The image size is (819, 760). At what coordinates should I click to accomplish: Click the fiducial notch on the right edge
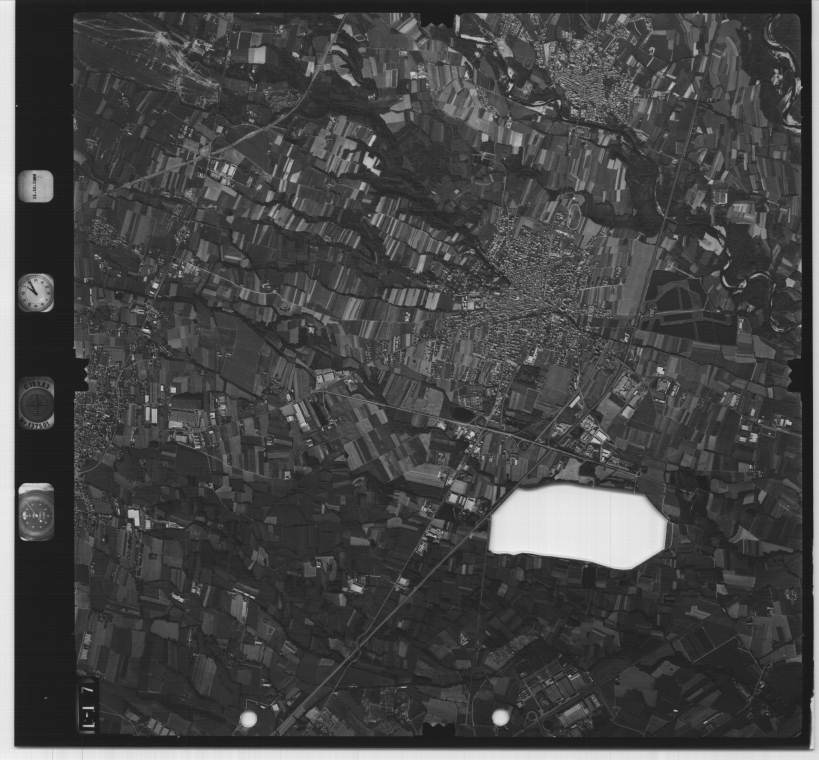click(797, 373)
